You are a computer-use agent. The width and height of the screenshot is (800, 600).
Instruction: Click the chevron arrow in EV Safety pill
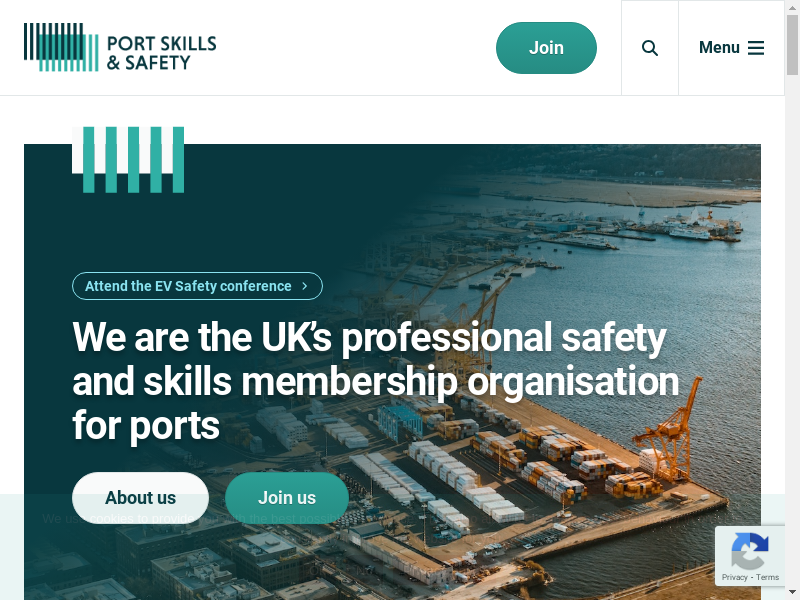click(305, 286)
